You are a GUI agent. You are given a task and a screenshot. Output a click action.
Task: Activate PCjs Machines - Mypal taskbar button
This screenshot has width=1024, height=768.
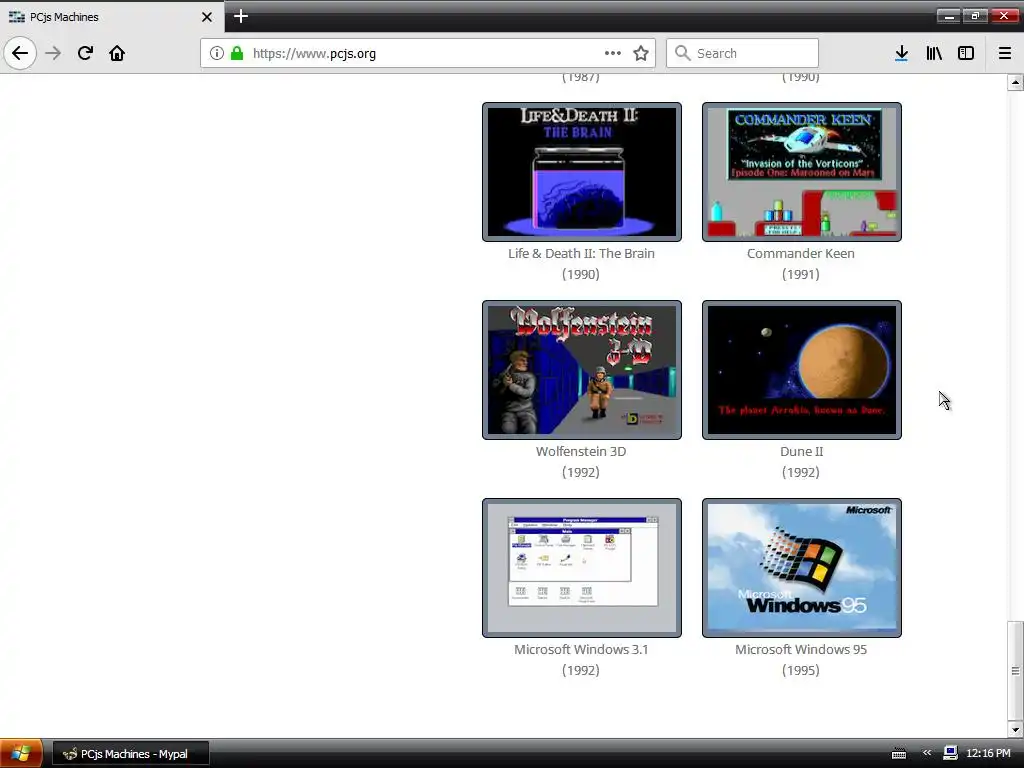click(x=131, y=754)
